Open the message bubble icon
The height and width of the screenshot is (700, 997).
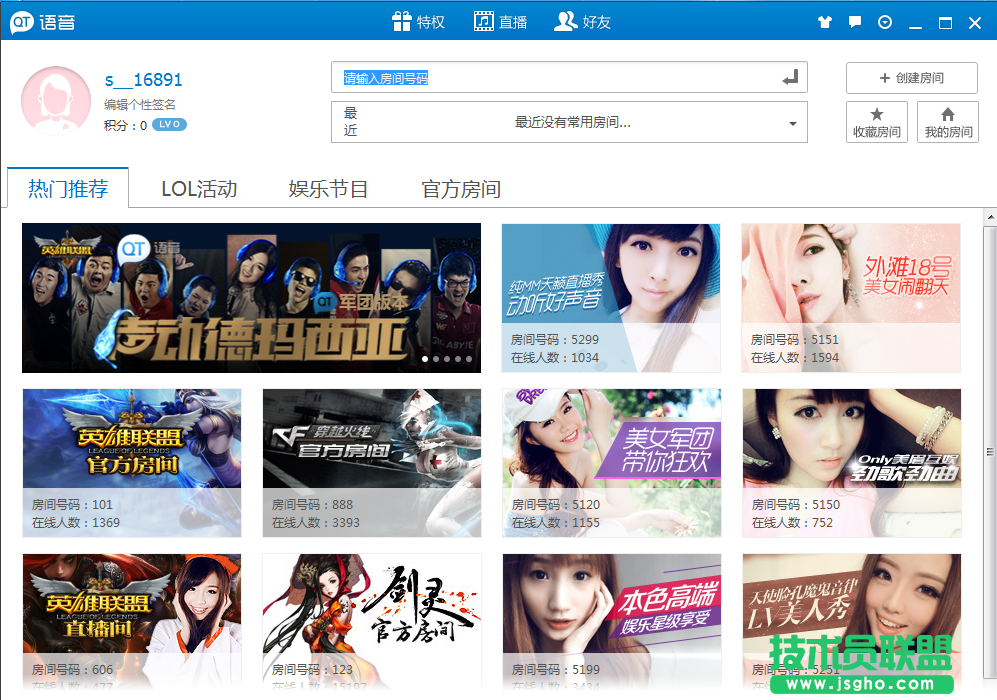(855, 22)
